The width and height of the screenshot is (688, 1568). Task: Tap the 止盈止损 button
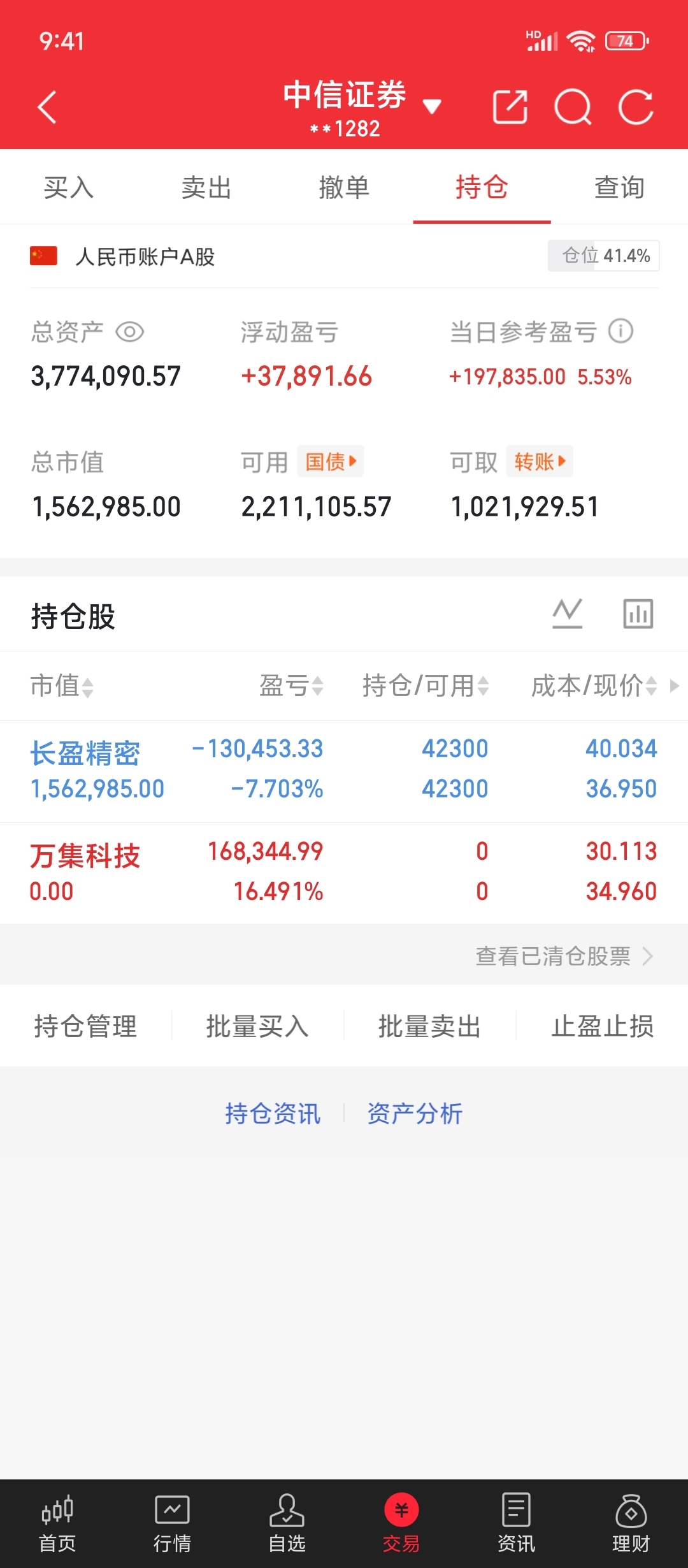pos(603,1026)
